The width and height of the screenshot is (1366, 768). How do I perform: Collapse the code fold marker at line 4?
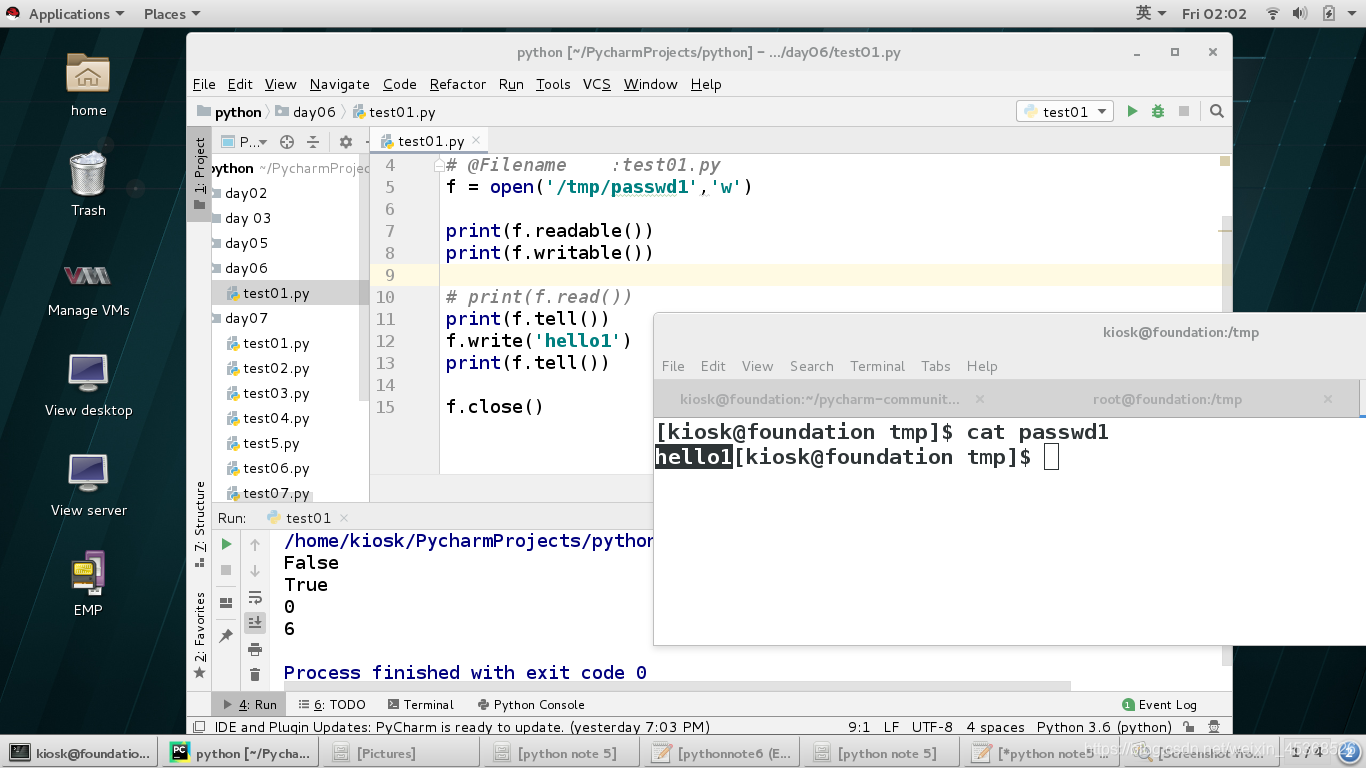coord(439,166)
